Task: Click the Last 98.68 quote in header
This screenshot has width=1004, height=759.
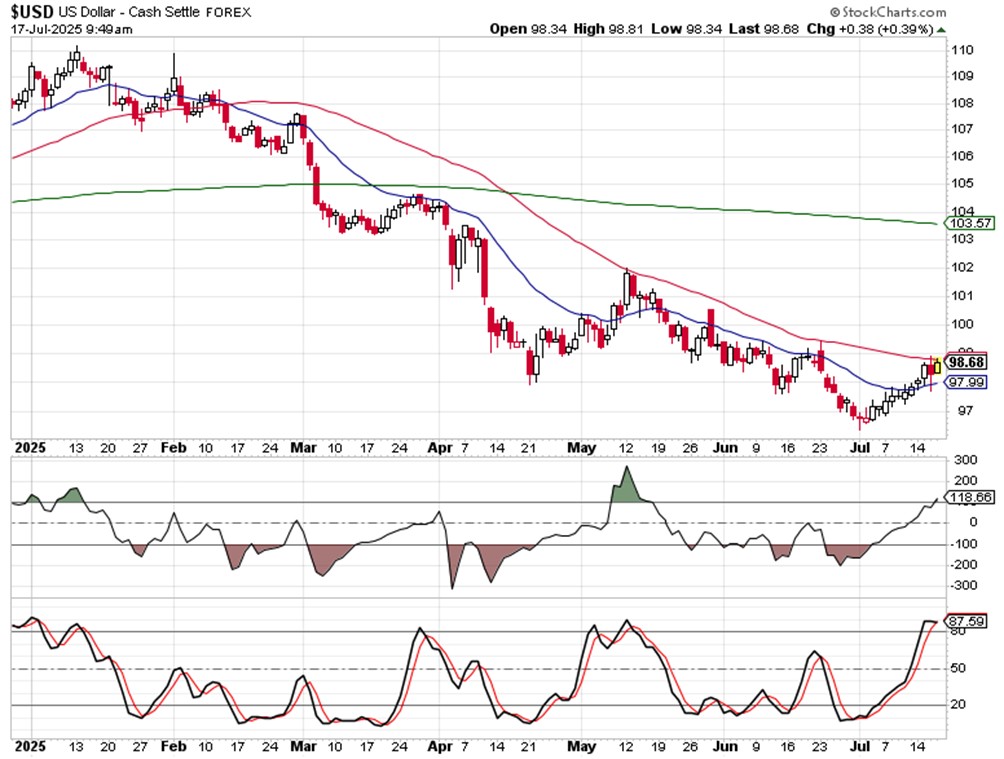Action: pos(763,29)
